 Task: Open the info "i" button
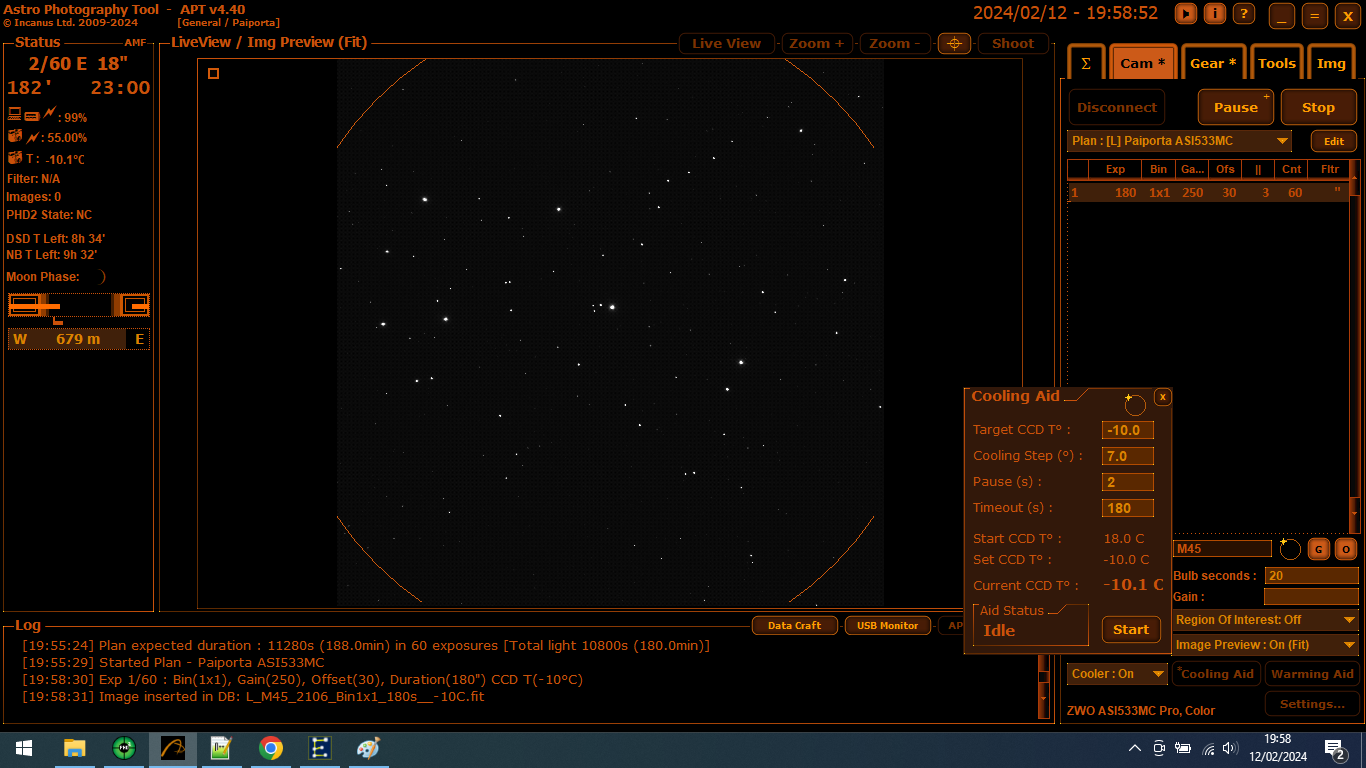1215,14
